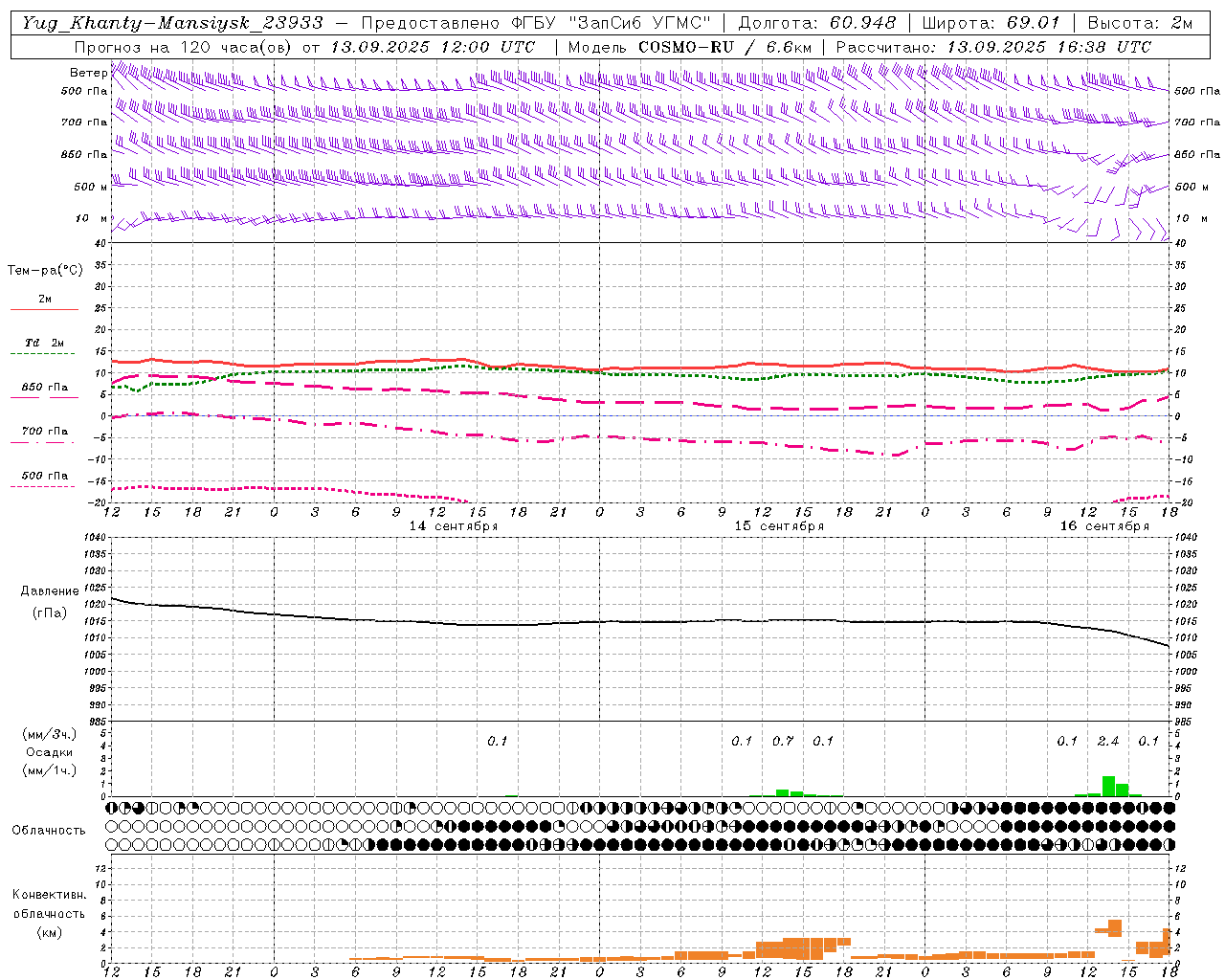The image size is (1225, 980).
Task: Click the tallest green precipitation bar
Action: (x=1108, y=786)
